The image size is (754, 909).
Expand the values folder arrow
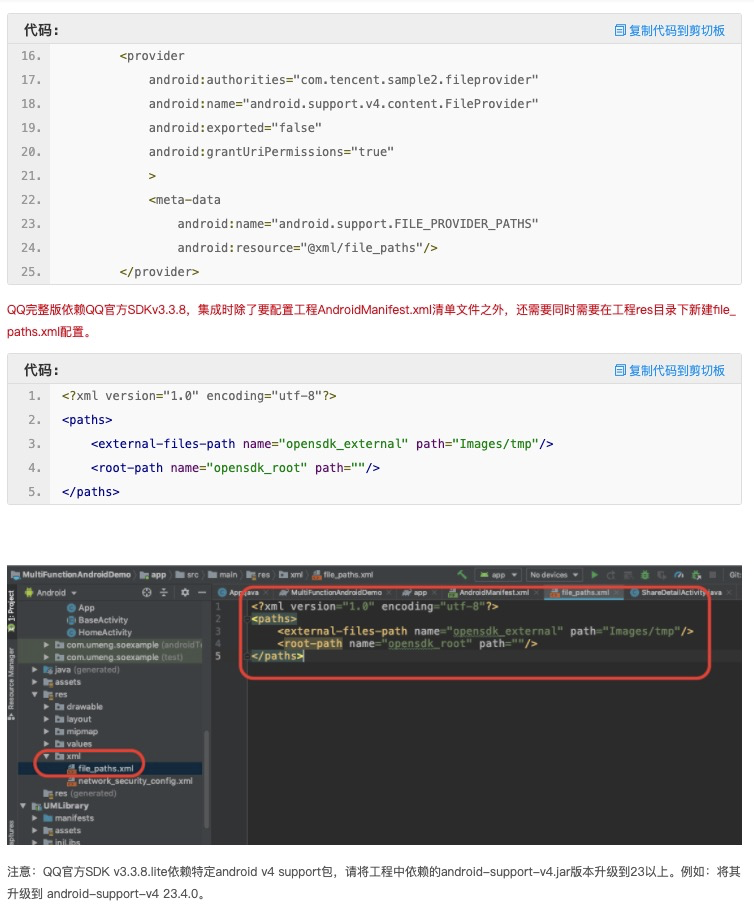pyautogui.click(x=46, y=744)
